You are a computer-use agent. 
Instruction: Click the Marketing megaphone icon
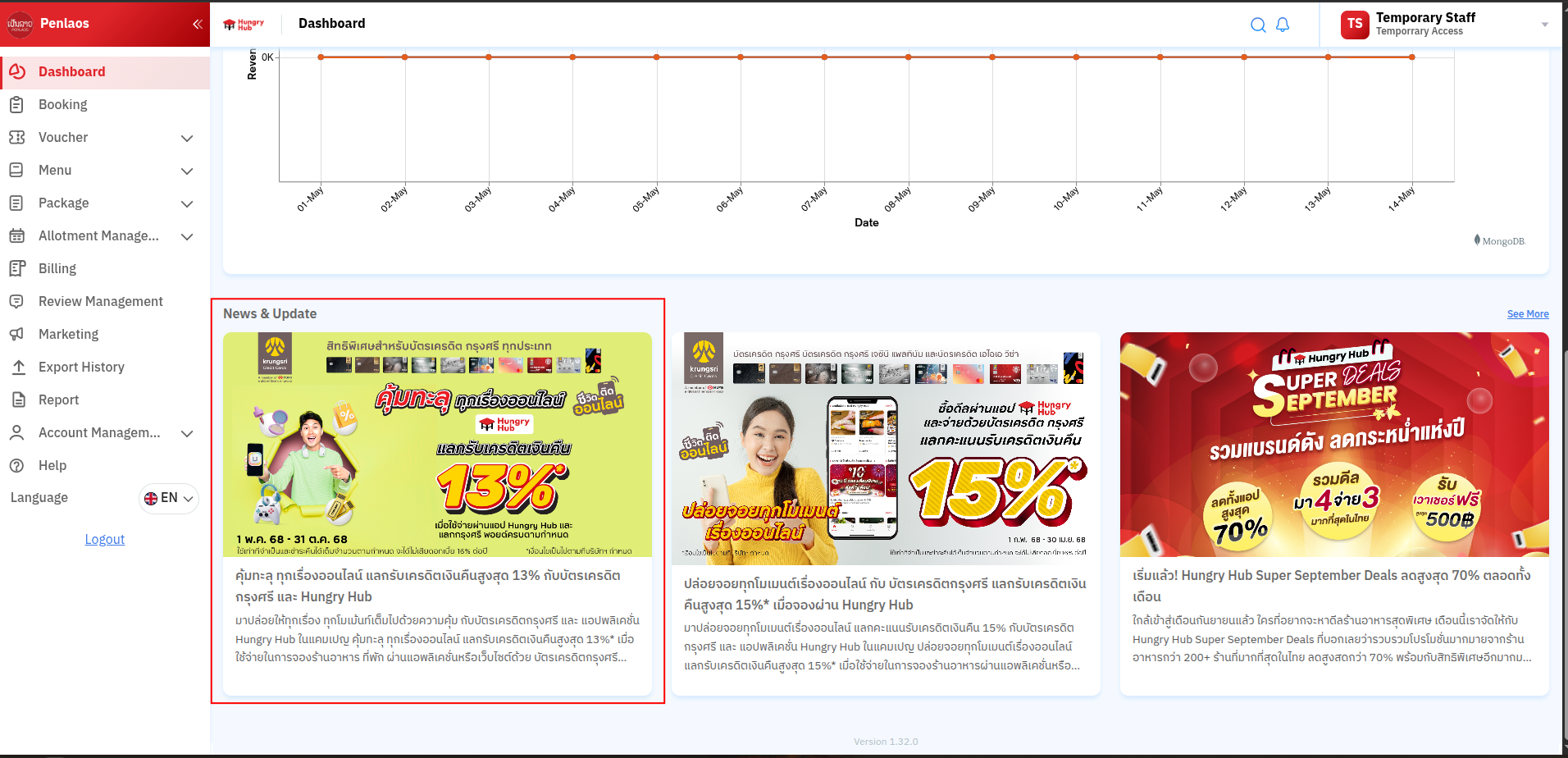point(16,334)
